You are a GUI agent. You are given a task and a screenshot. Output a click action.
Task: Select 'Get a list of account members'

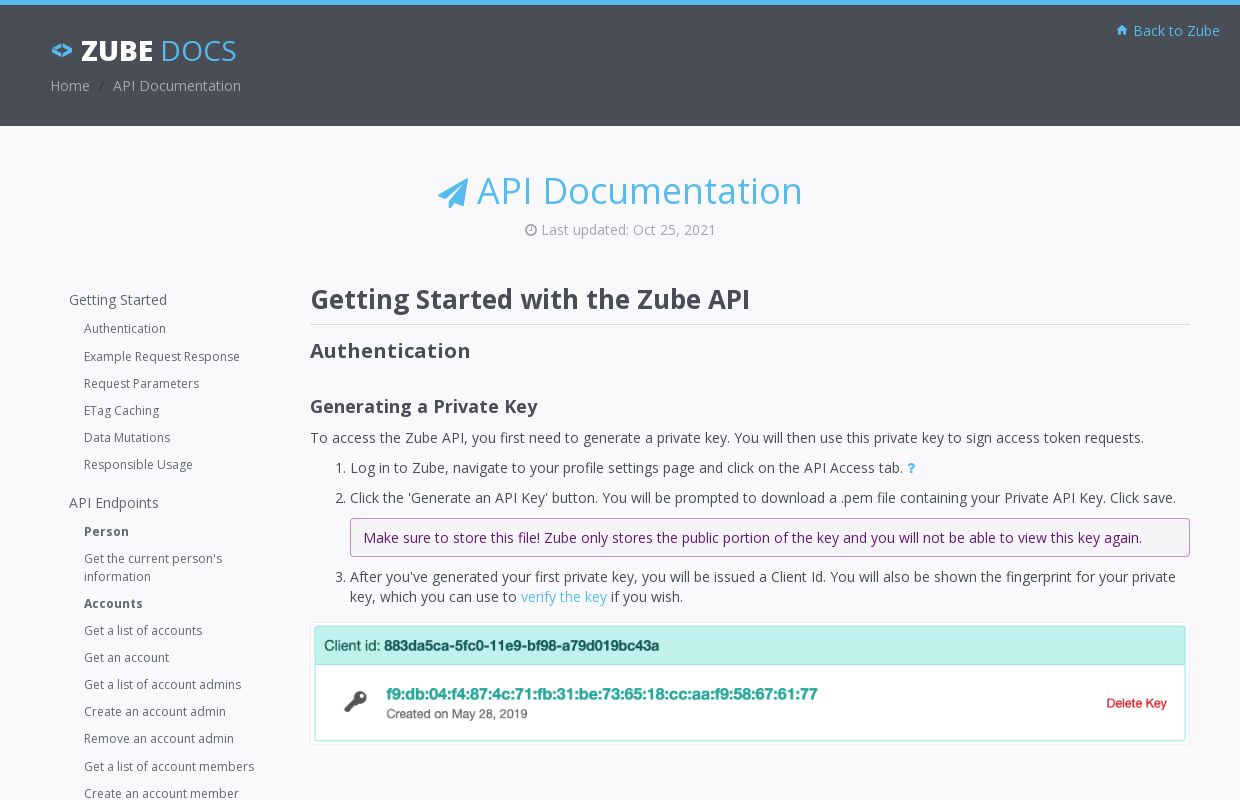[x=169, y=766]
